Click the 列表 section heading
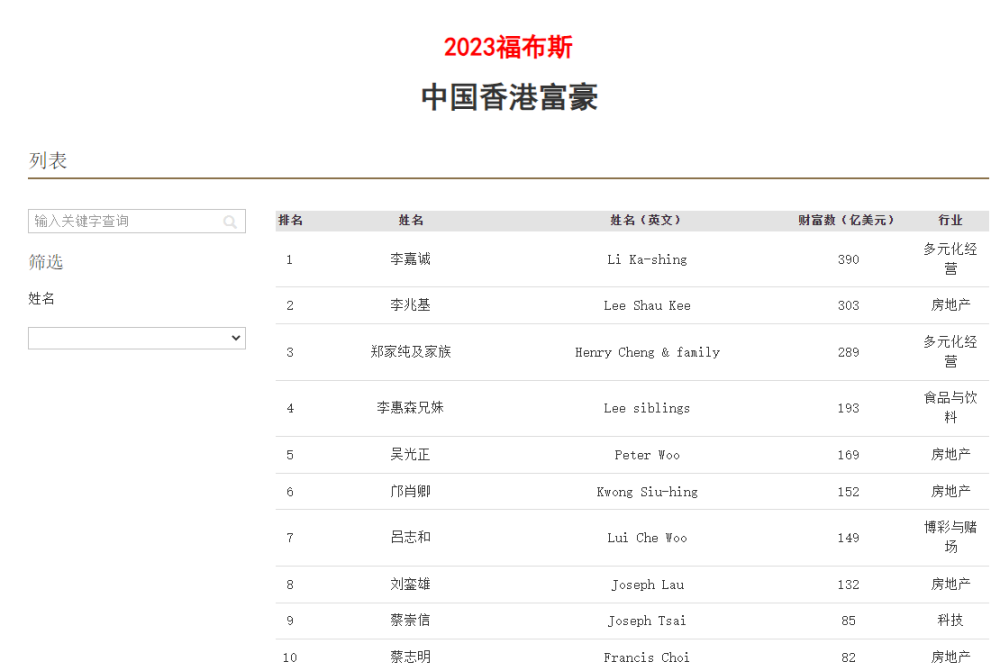The height and width of the screenshot is (671, 1000). 48,161
